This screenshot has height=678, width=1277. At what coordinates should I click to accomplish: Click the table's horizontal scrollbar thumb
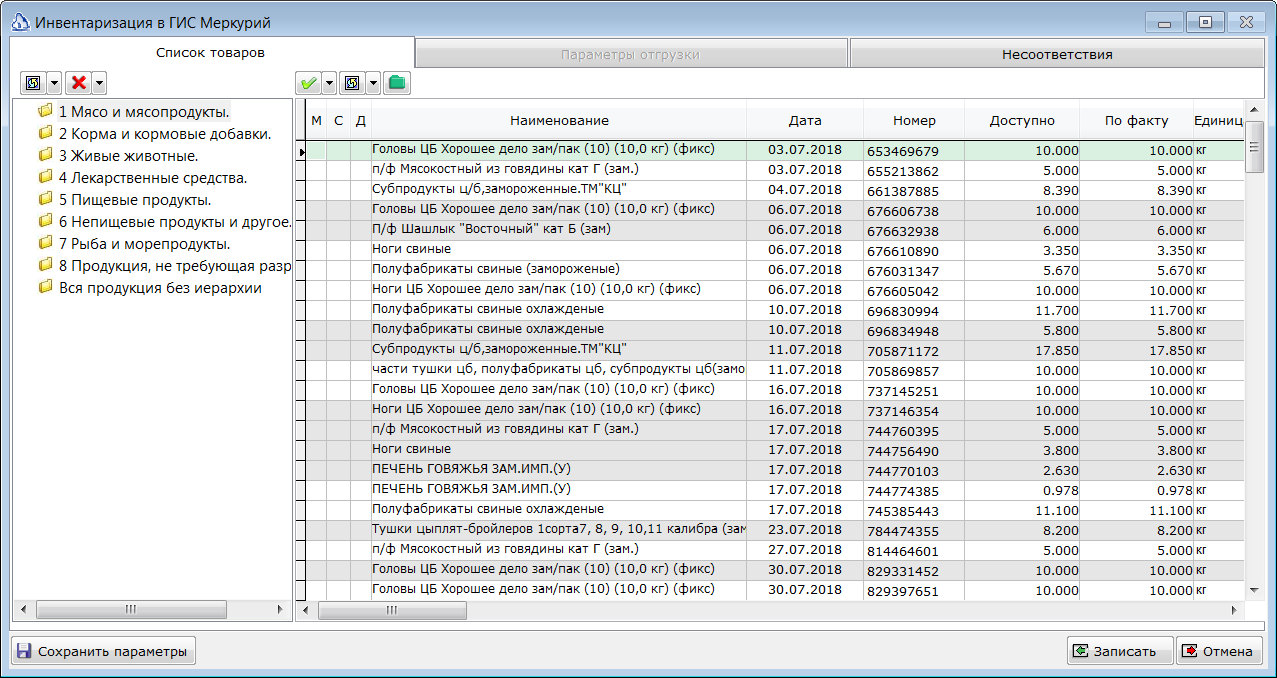(x=391, y=610)
